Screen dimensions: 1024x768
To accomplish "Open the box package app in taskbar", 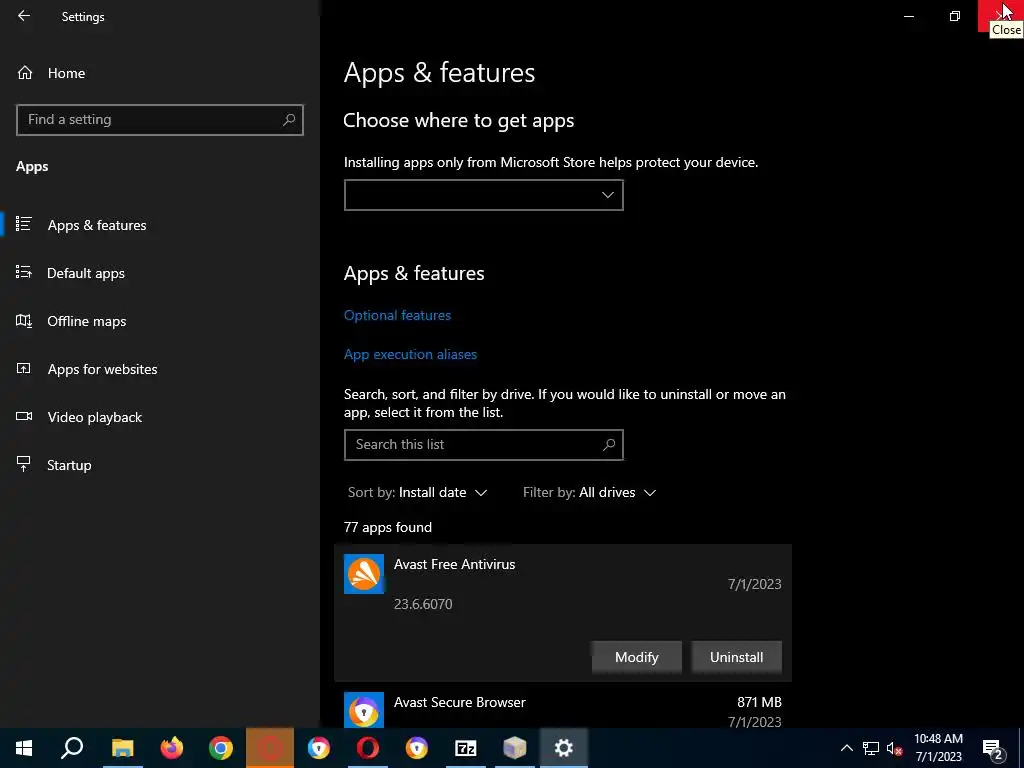I will [515, 748].
